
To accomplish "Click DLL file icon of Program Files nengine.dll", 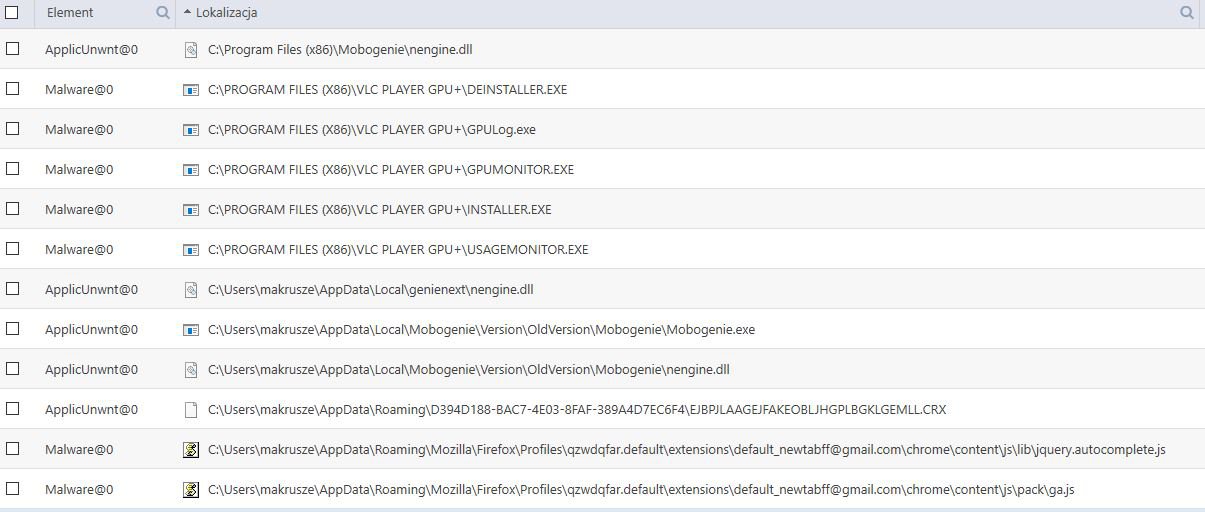I will click(x=191, y=49).
